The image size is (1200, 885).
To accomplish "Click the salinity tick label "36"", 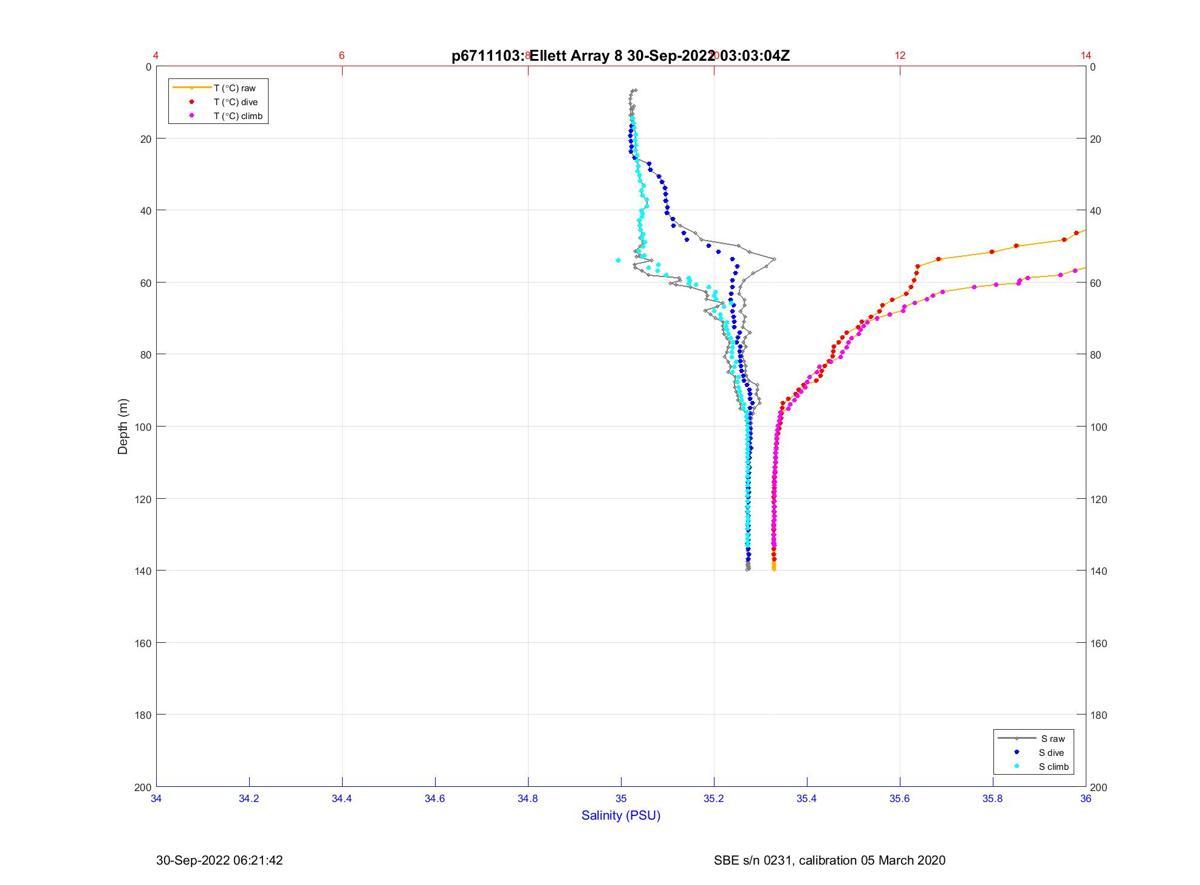I will click(x=1086, y=798).
